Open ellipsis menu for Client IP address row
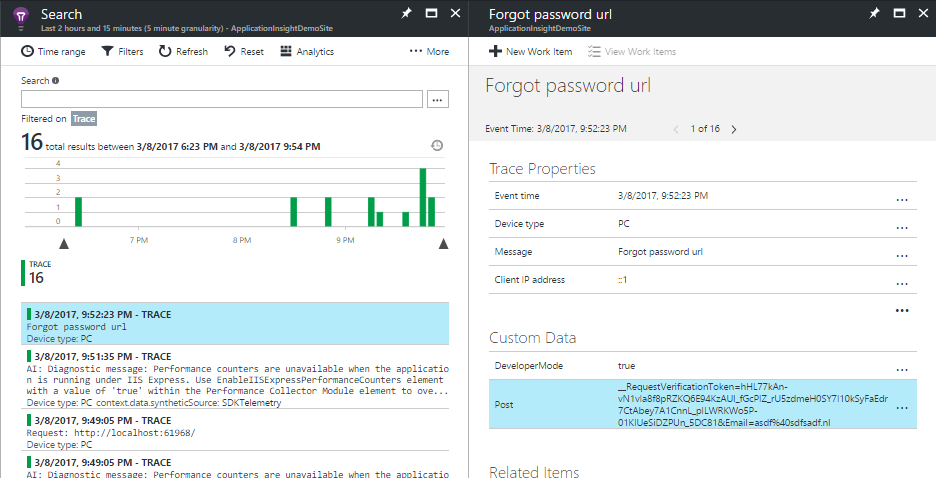936x478 pixels. click(x=902, y=284)
